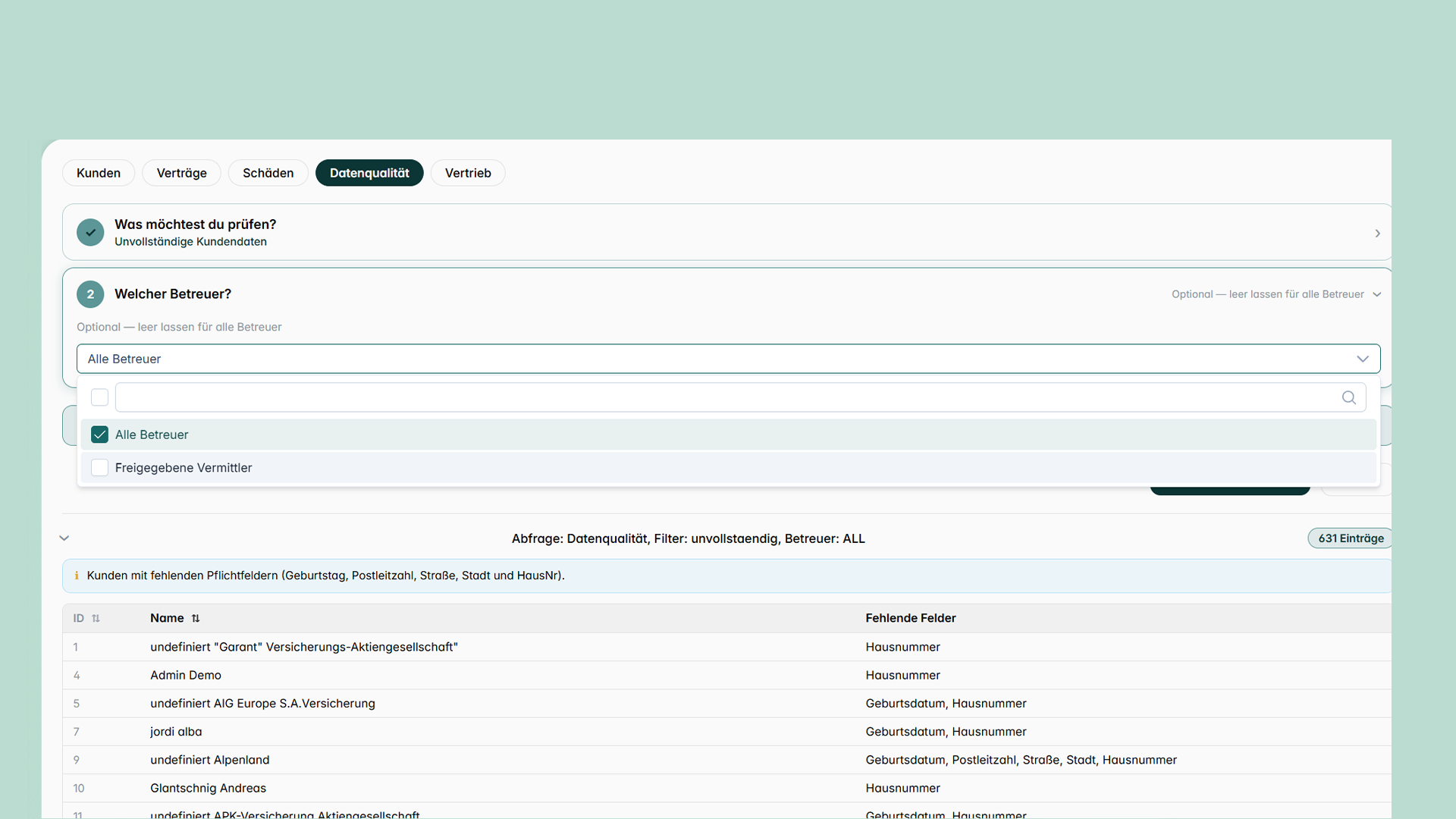The height and width of the screenshot is (819, 1456).
Task: Click the 'Unvollständige Kundendaten' subtitle
Action: (190, 242)
